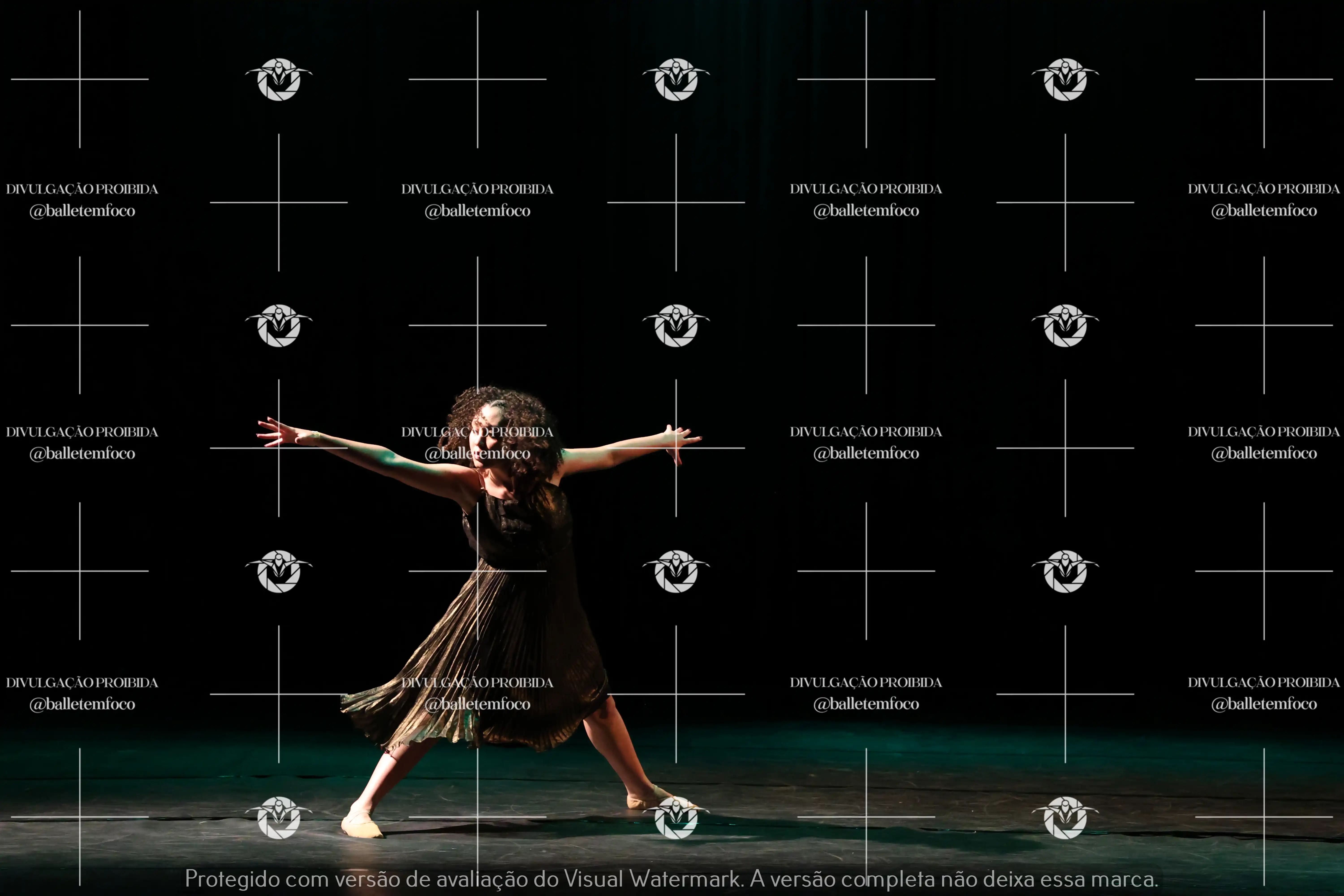Click the top-center shutter logo watermark

pos(676,80)
